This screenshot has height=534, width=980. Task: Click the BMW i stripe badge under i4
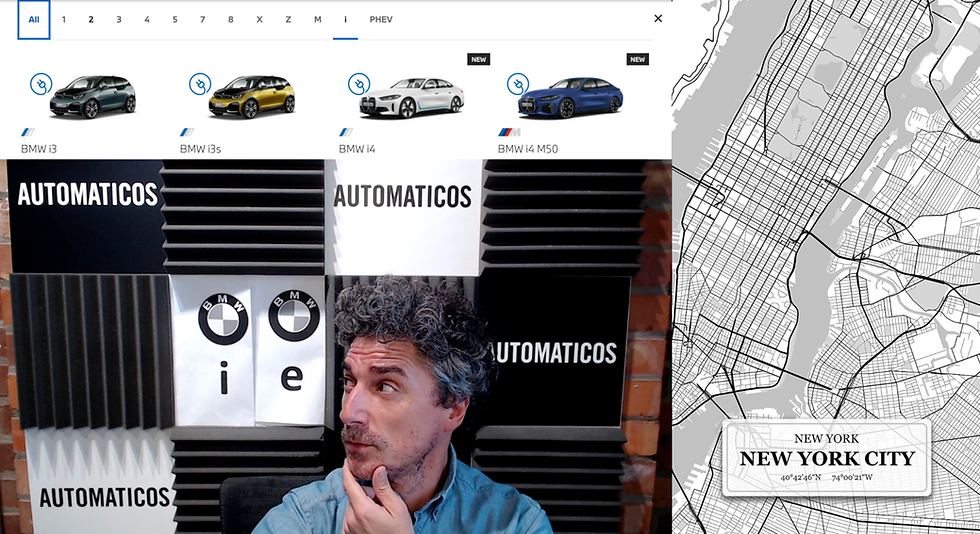tap(345, 132)
